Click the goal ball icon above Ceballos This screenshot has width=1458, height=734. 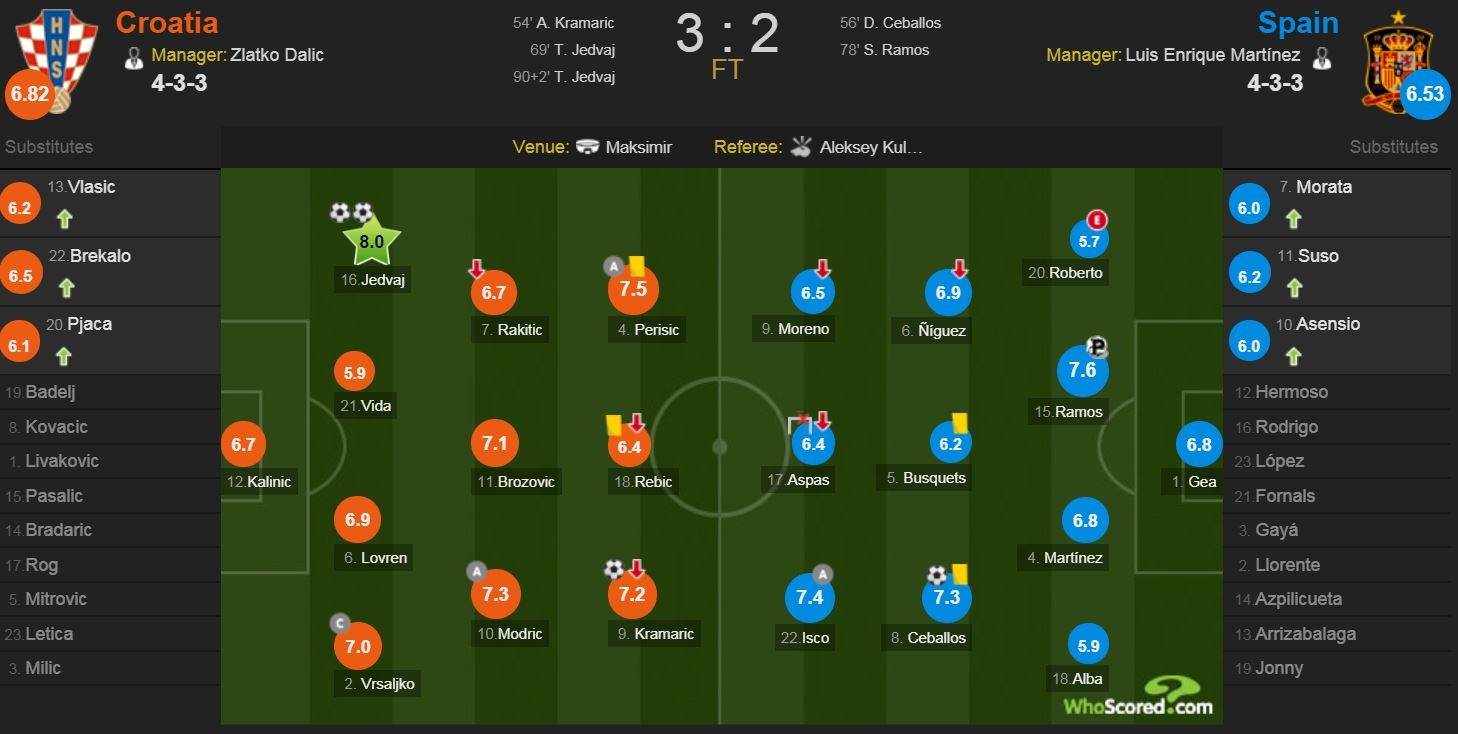937,575
